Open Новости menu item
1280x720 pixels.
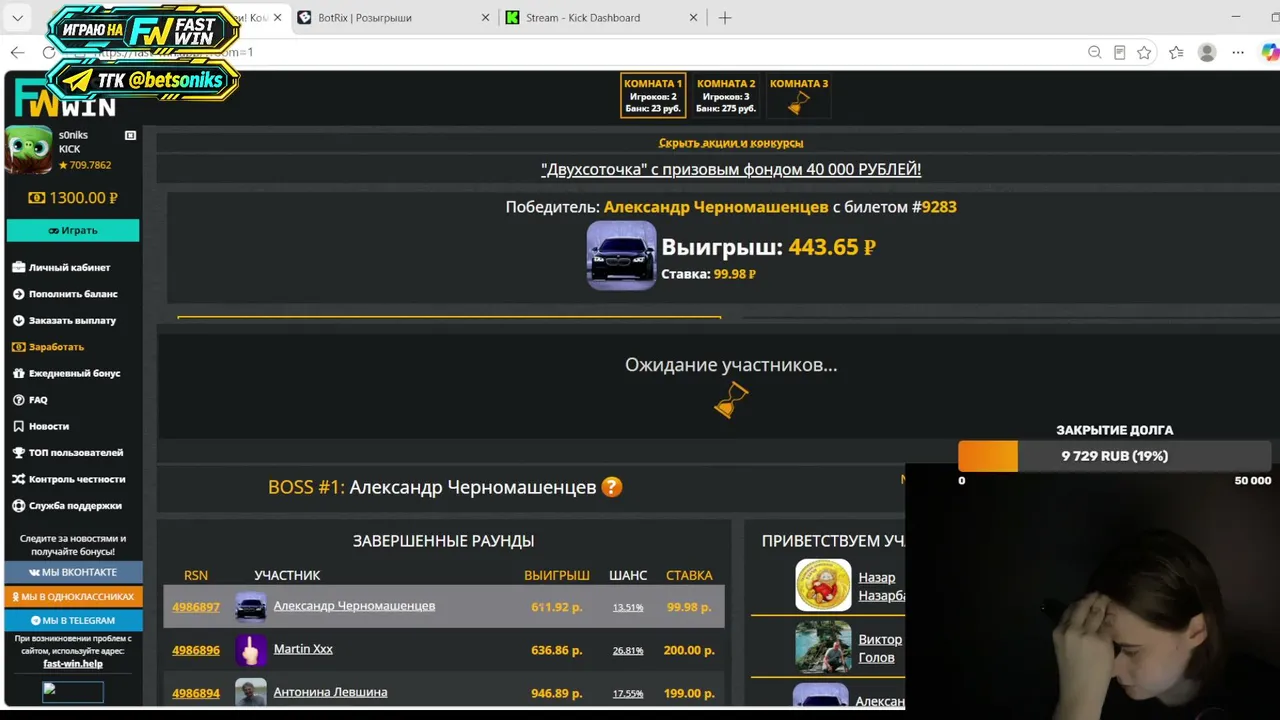pos(40,426)
